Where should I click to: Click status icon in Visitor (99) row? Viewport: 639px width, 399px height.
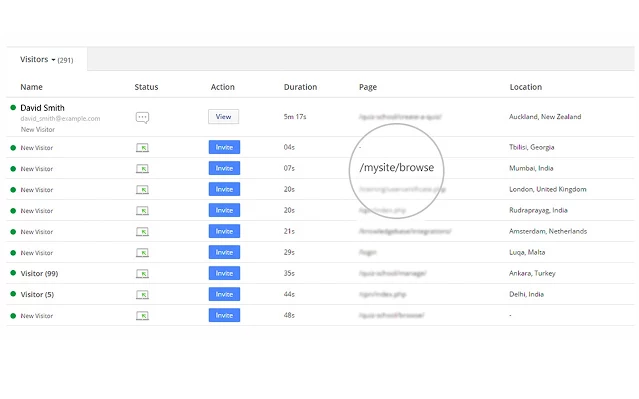coord(142,273)
